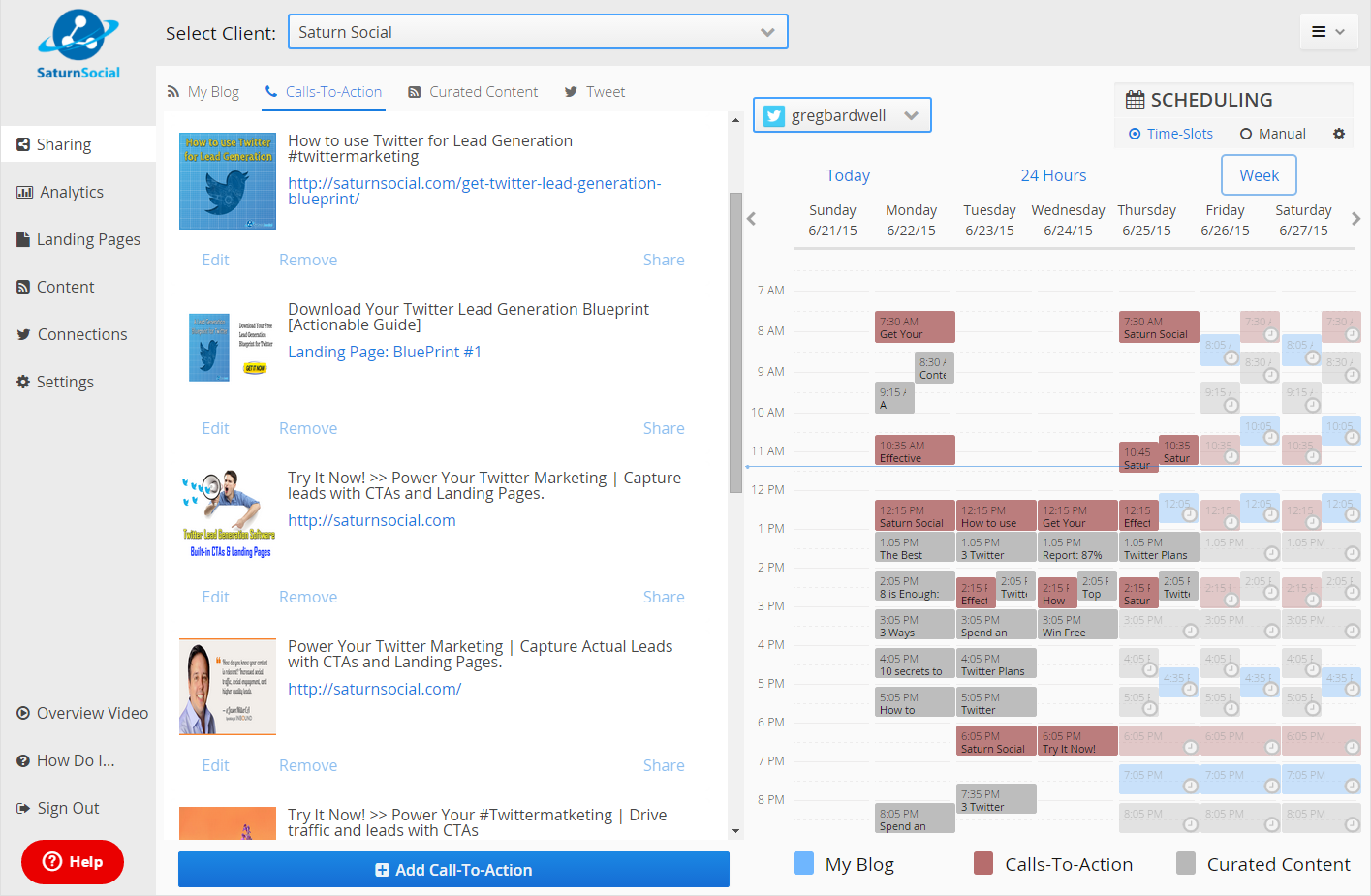Open Thursday 1:05 PM Twitter Plans event
Screen dimensions: 1371x896
coord(1159,547)
